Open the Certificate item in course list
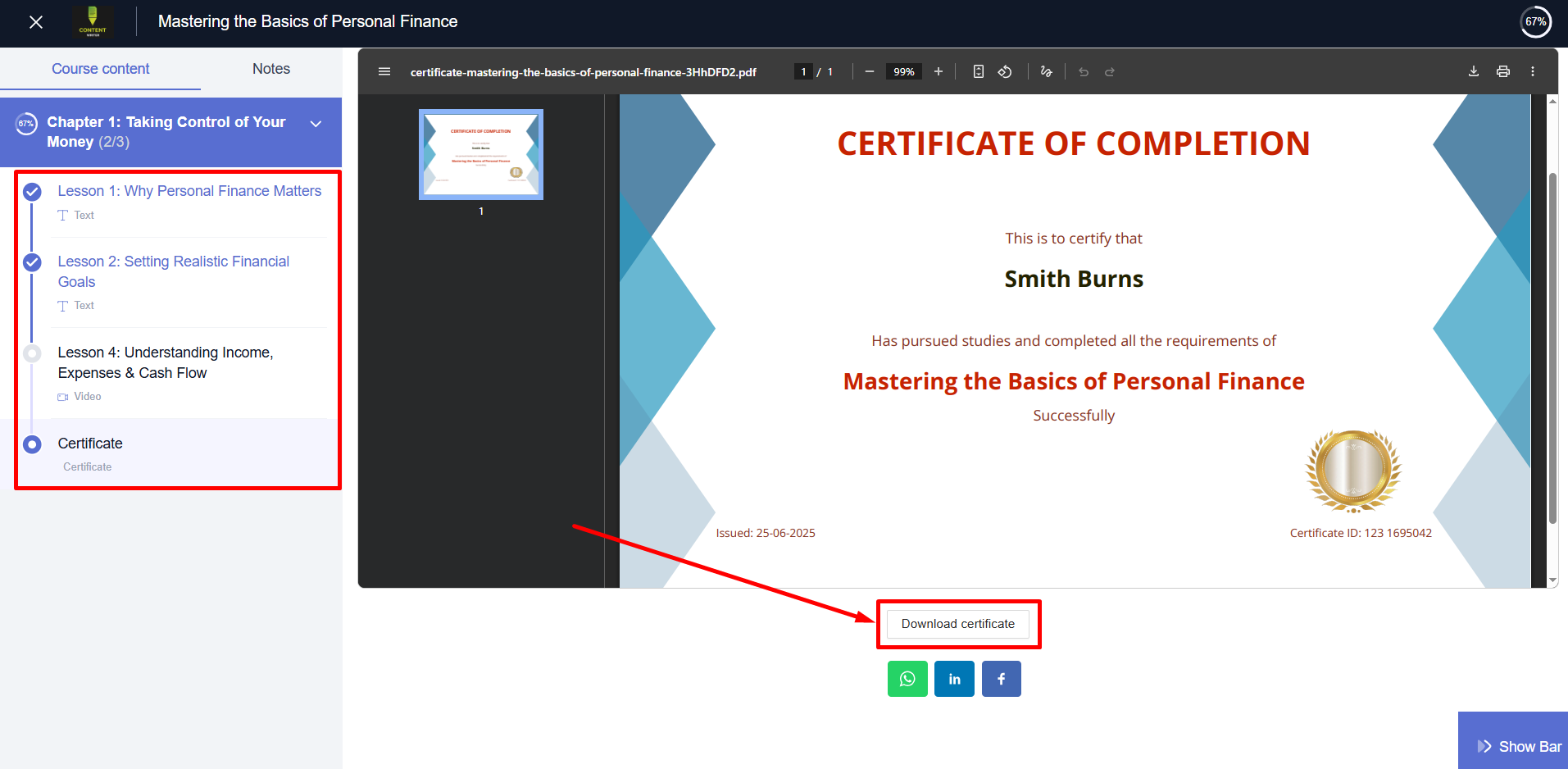Viewport: 1568px width, 769px height. 90,444
